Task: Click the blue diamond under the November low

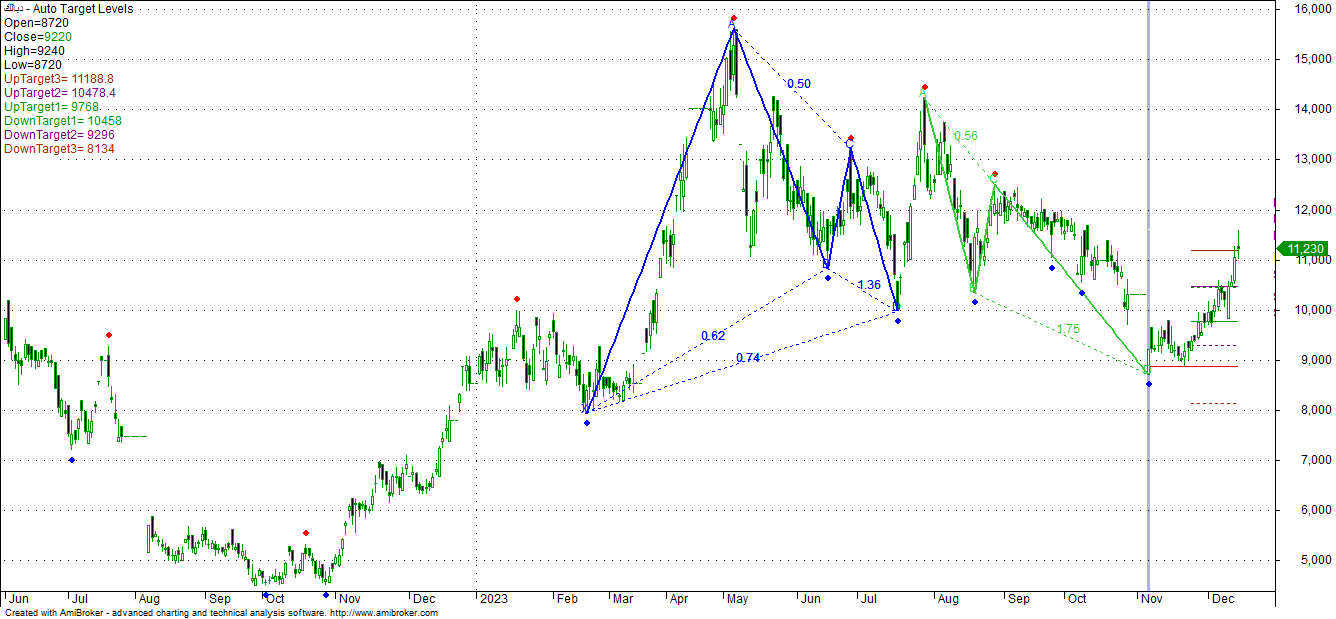Action: 1149,384
